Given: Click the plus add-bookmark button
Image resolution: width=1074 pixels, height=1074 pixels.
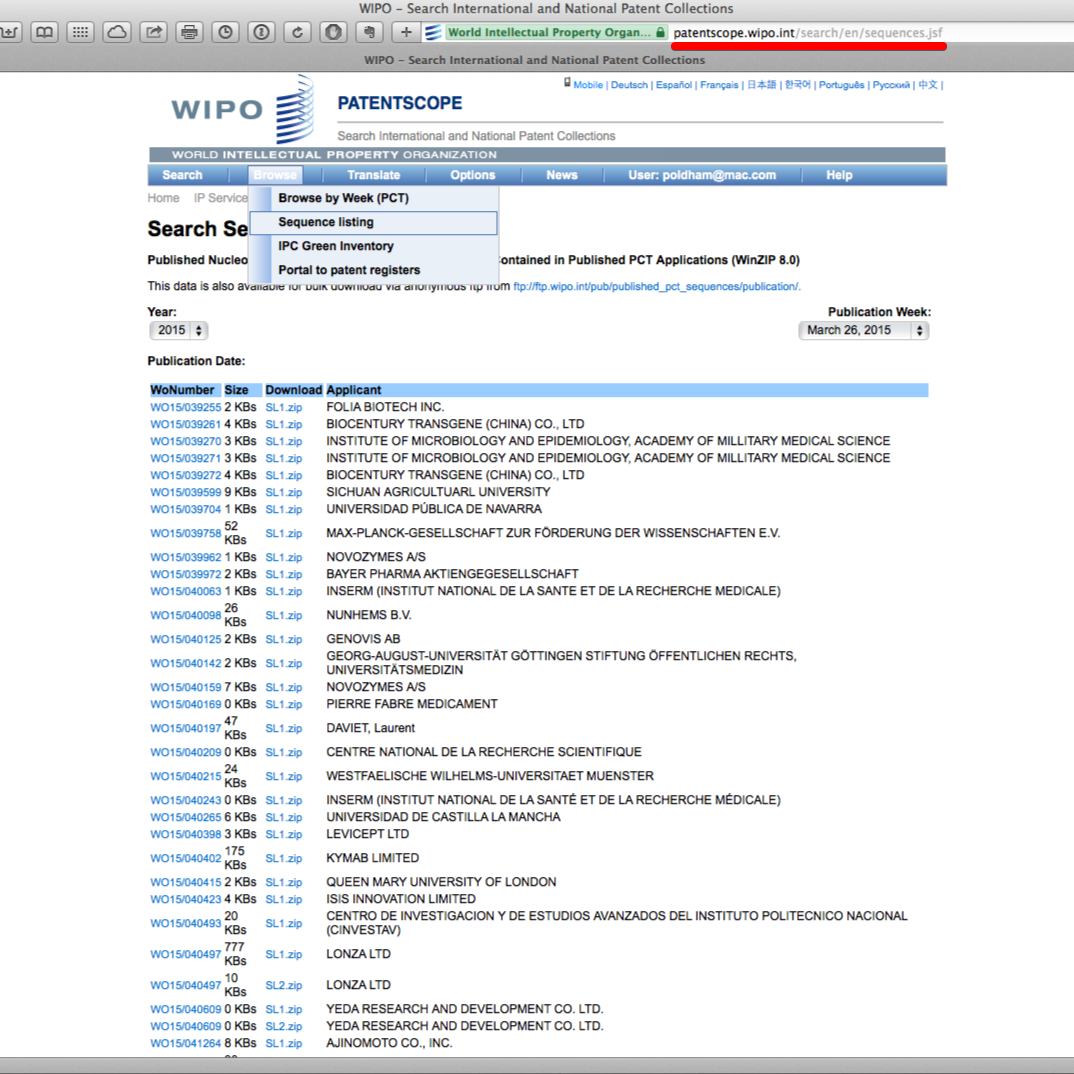Looking at the screenshot, I should (x=406, y=32).
